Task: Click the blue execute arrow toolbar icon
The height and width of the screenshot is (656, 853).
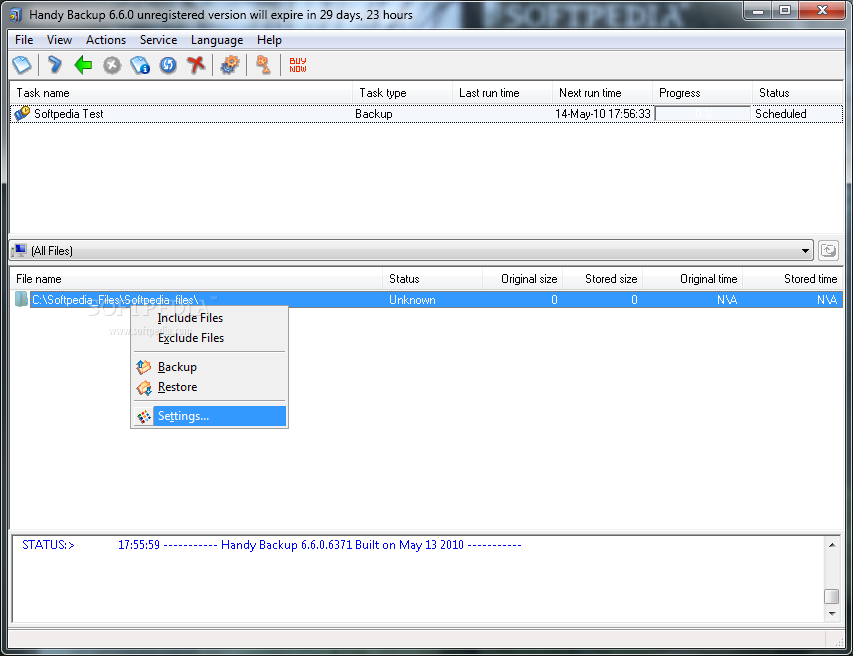Action: click(x=54, y=65)
